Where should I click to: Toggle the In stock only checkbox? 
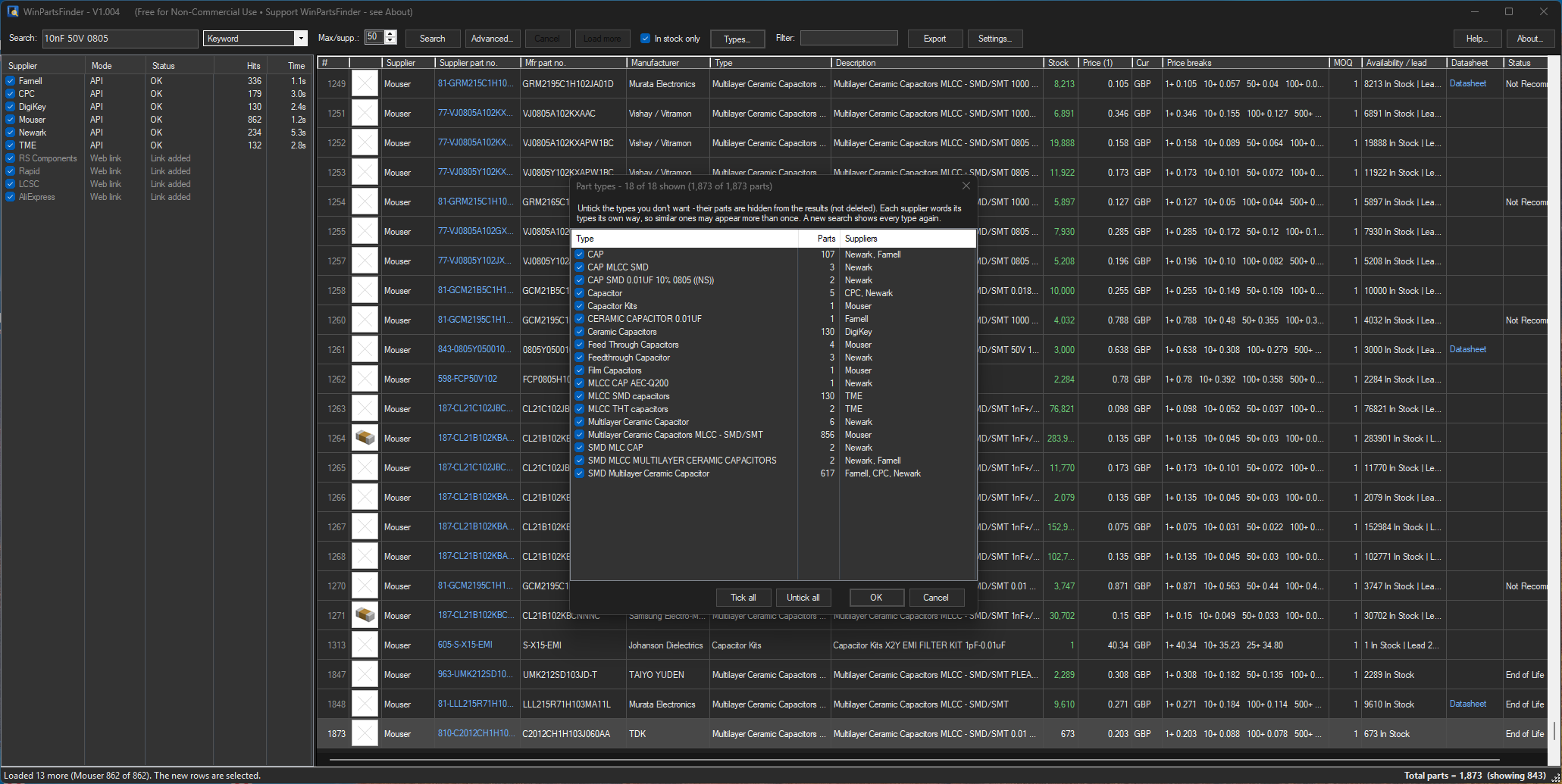point(646,39)
